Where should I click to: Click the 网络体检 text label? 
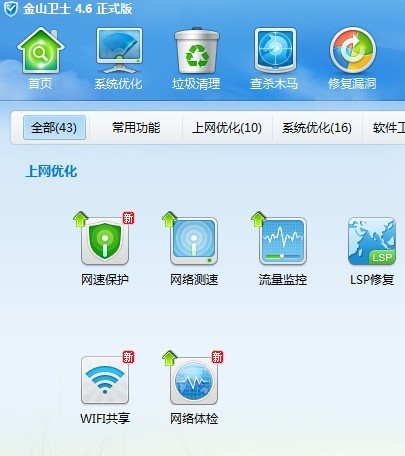click(x=194, y=419)
